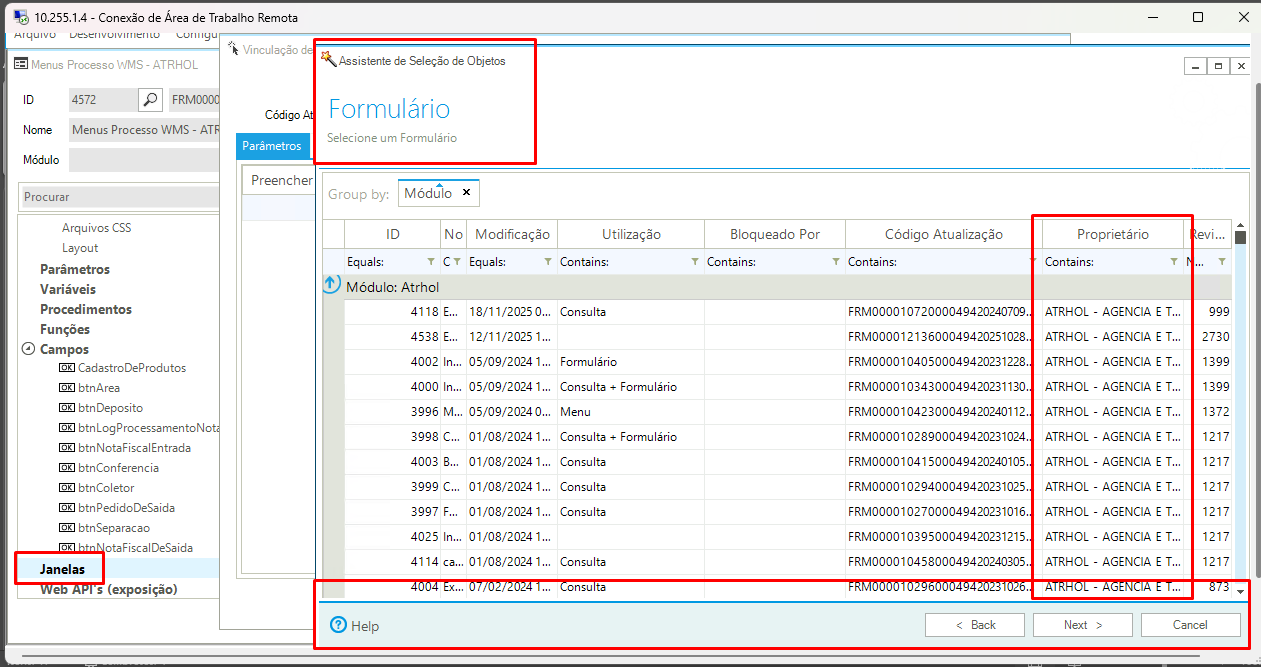Click the ID column filter funnel icon
1261x667 pixels.
(x=431, y=262)
